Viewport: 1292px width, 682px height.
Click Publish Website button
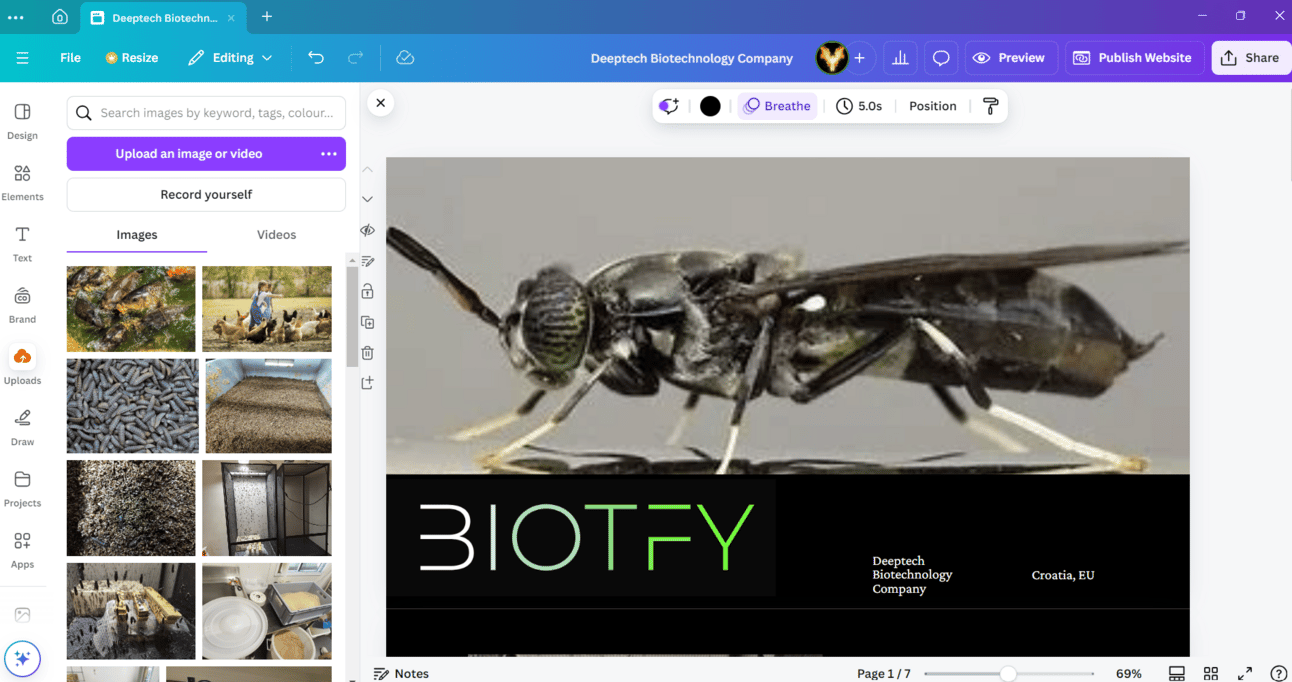[x=1134, y=58]
